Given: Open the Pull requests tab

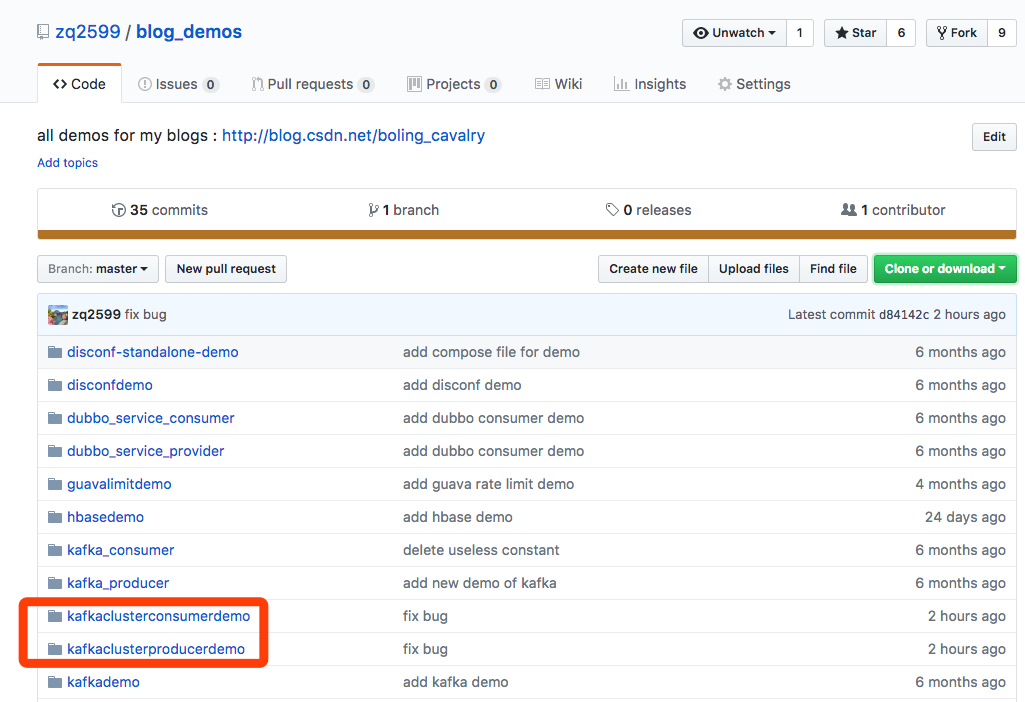Looking at the screenshot, I should click(312, 84).
